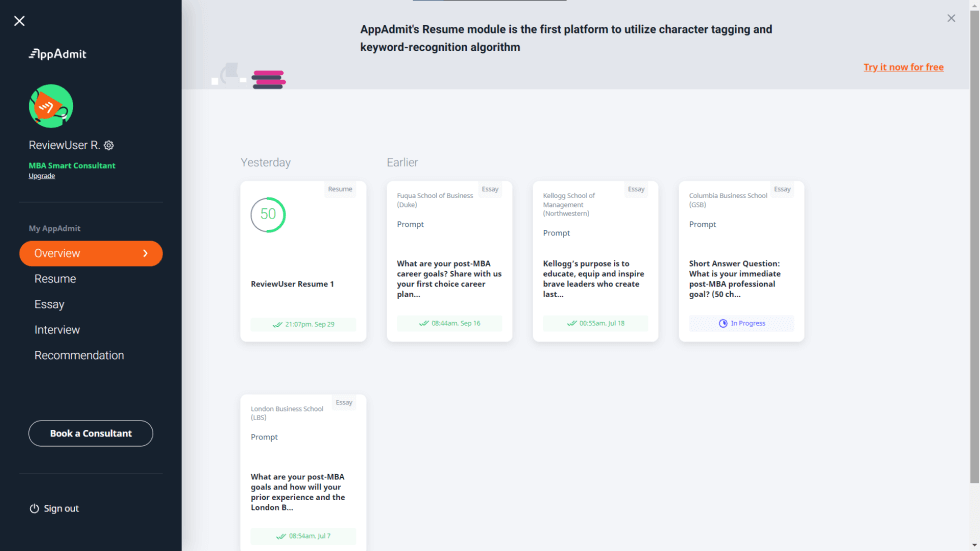980x551 pixels.
Task: Open settings gear next to ReviewUser R.
Action: pyautogui.click(x=109, y=145)
